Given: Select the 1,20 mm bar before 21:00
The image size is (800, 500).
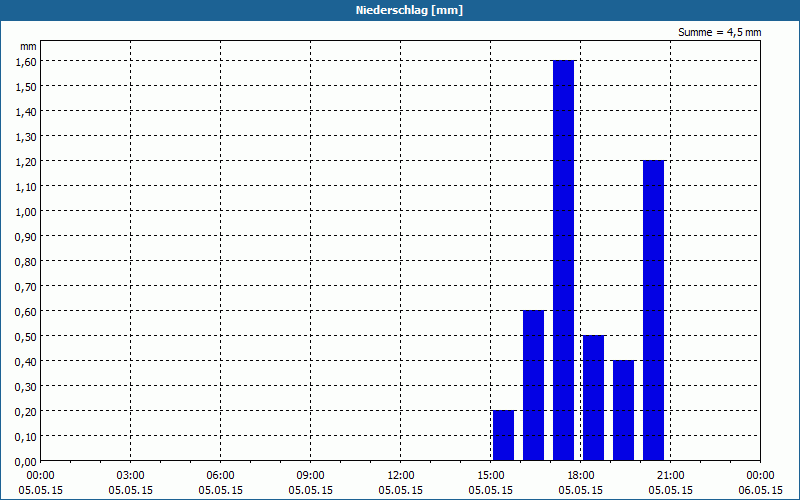Looking at the screenshot, I should (x=654, y=310).
